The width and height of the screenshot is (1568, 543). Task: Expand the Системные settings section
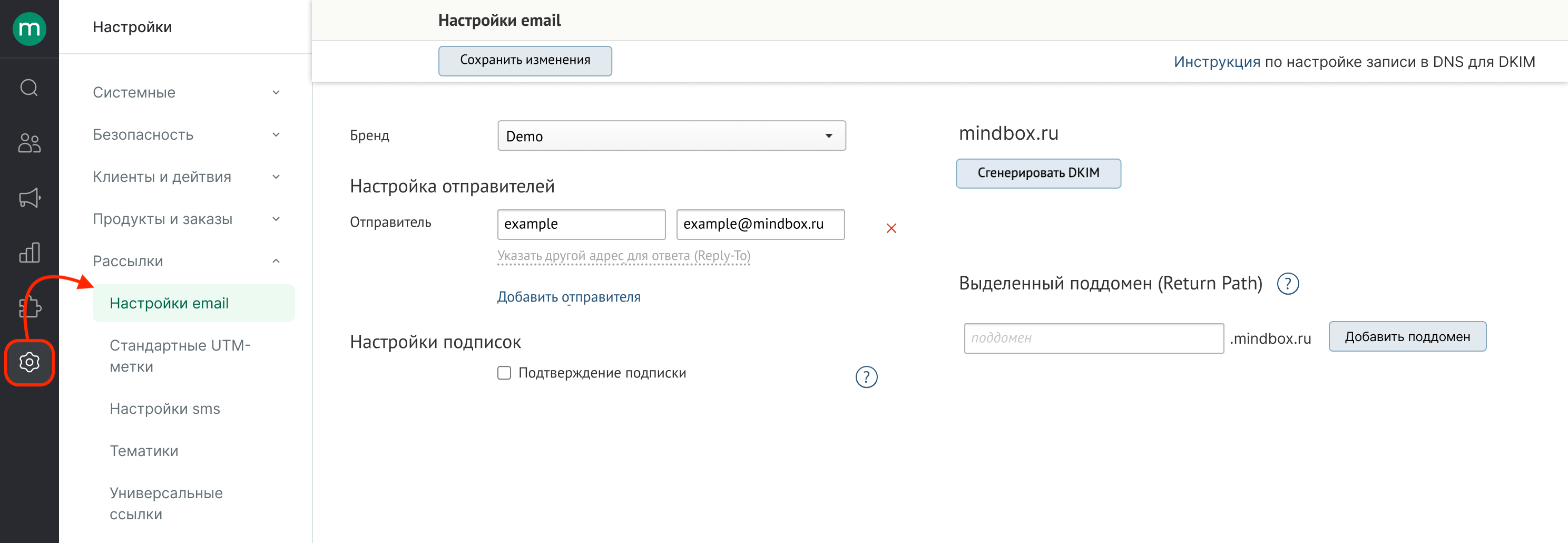[x=185, y=93]
